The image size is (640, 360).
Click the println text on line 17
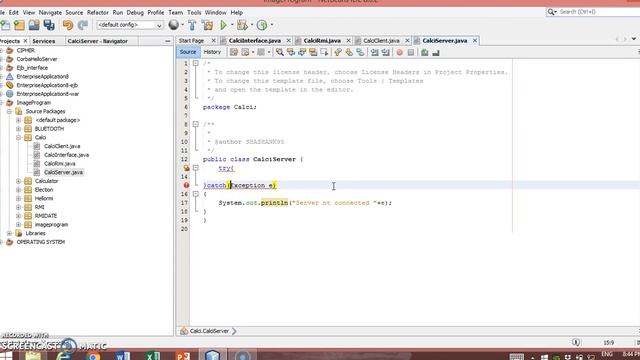(274, 203)
